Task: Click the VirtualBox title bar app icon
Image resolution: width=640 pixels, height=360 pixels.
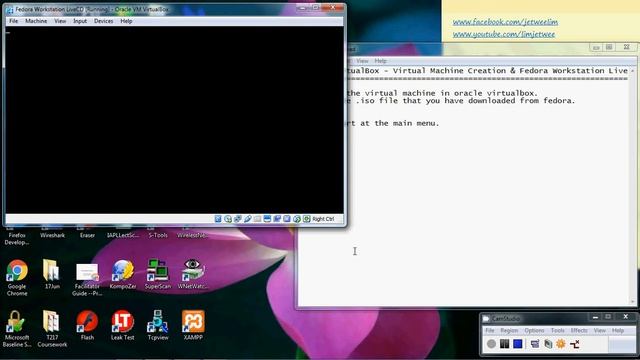Action: click(9, 9)
